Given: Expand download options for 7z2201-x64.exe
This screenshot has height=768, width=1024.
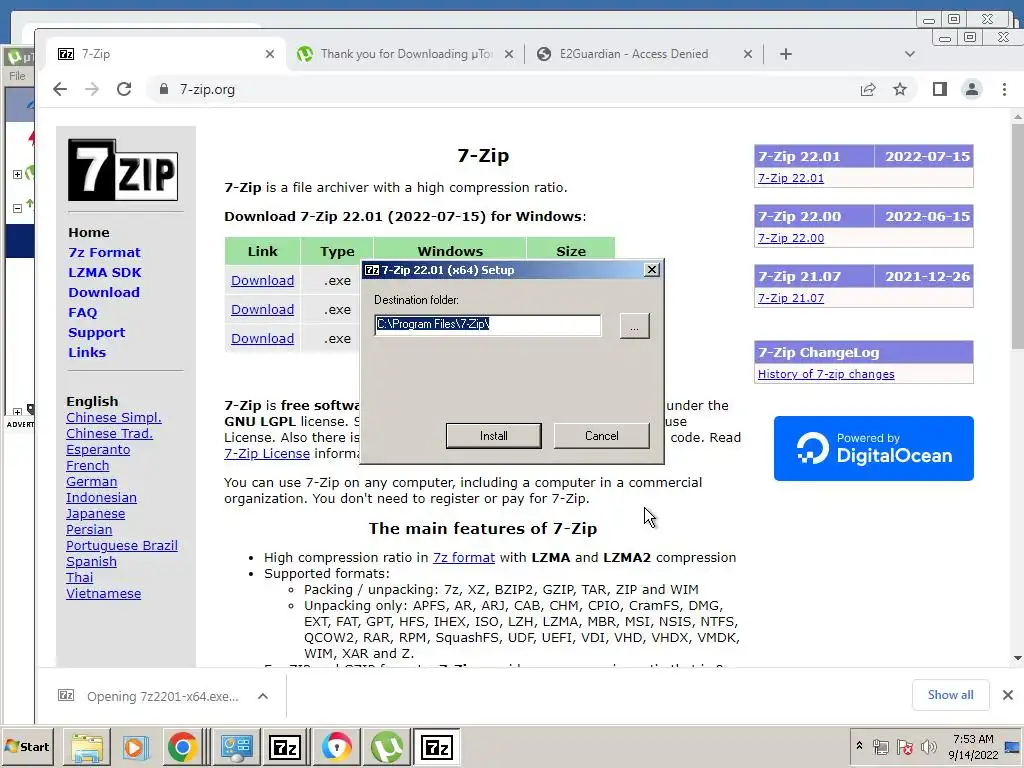Looking at the screenshot, I should click(x=263, y=696).
